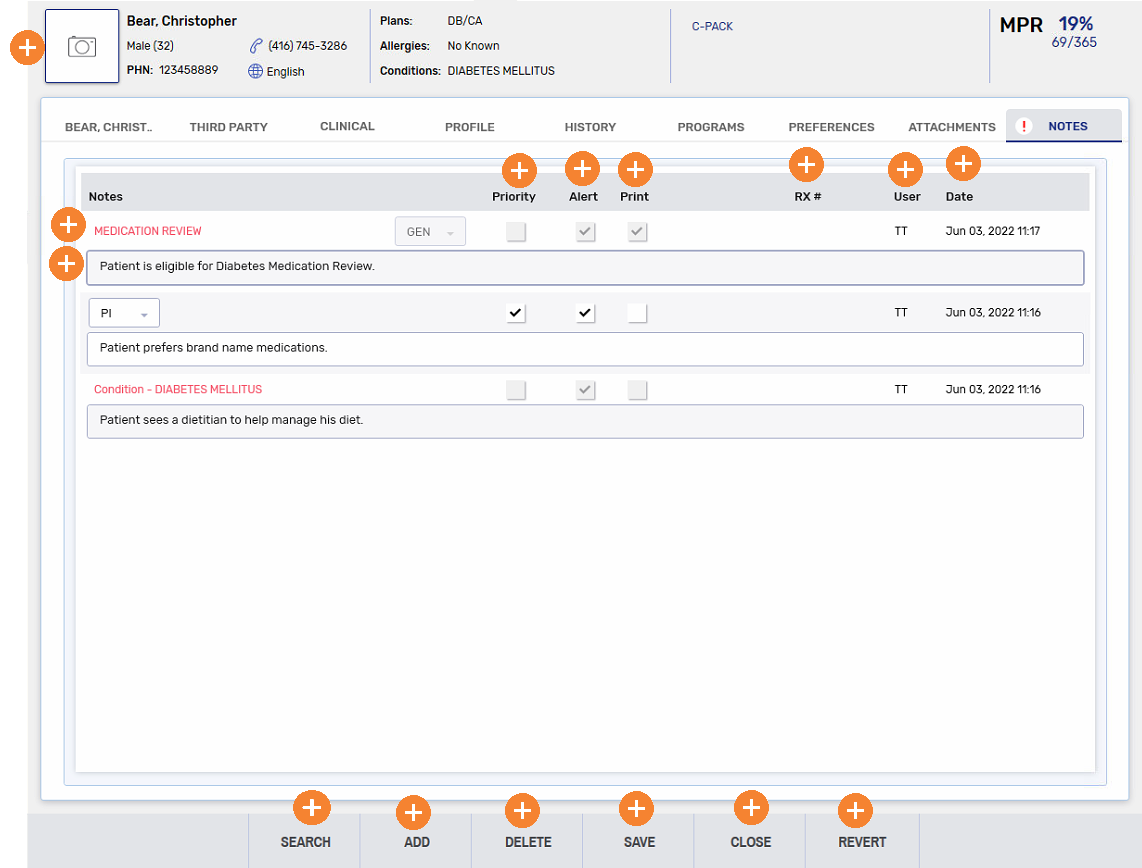Click the patient photo camera icon
1142x868 pixels.
pos(82,47)
